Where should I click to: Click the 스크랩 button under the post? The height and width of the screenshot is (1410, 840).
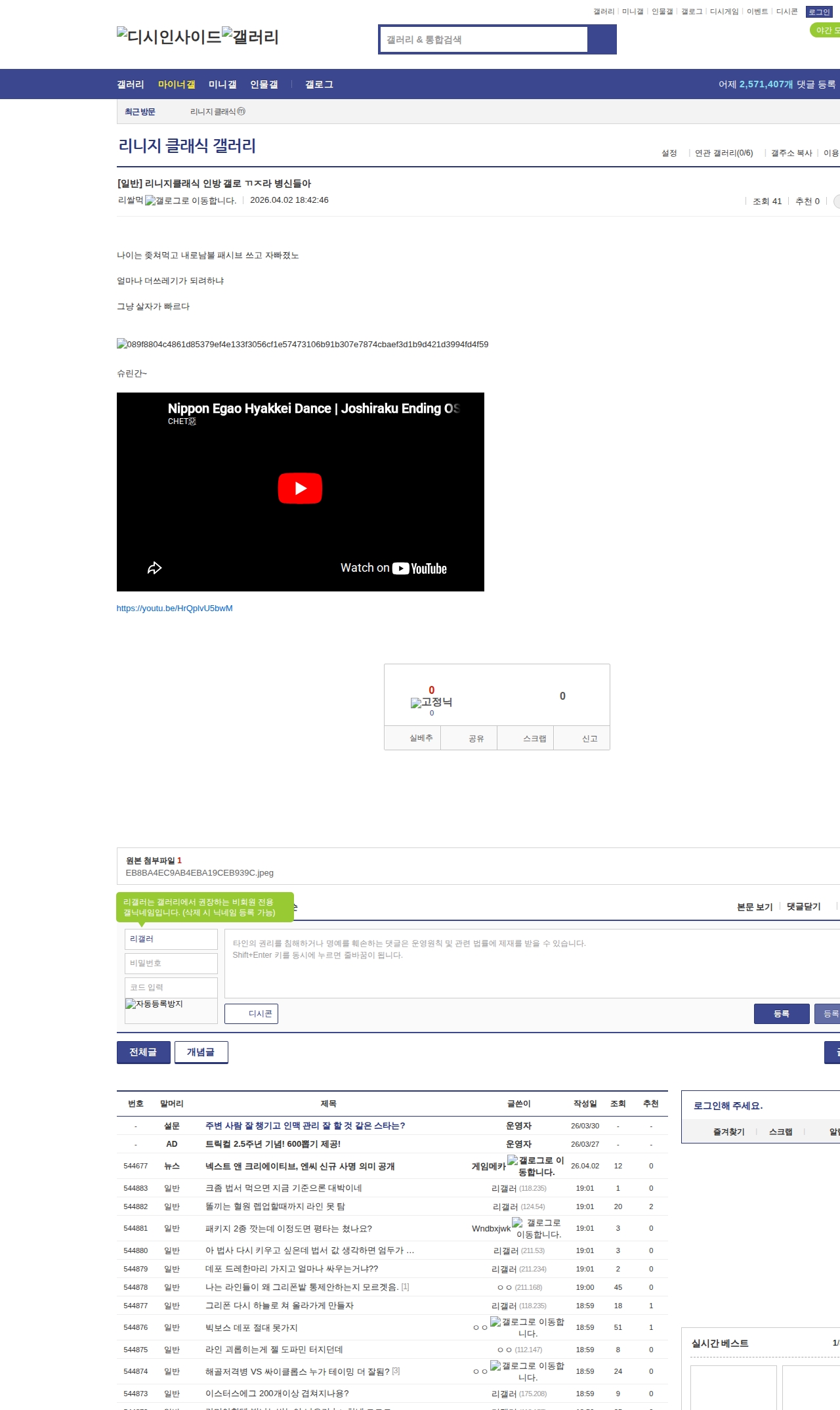(534, 738)
